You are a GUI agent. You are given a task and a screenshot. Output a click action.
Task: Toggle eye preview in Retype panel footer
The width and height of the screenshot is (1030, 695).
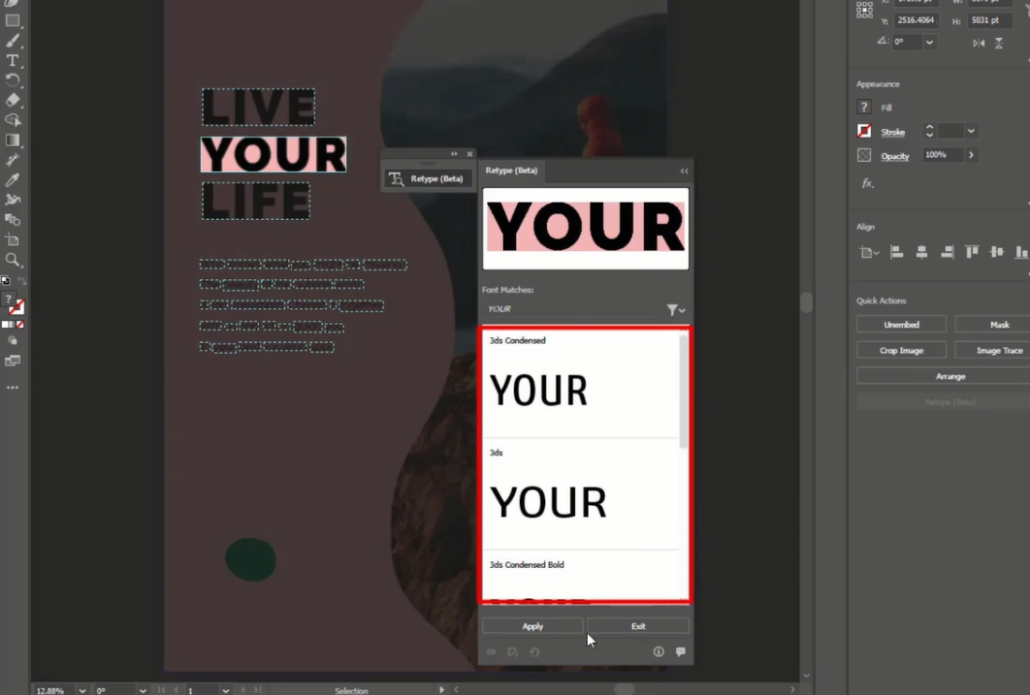491,652
